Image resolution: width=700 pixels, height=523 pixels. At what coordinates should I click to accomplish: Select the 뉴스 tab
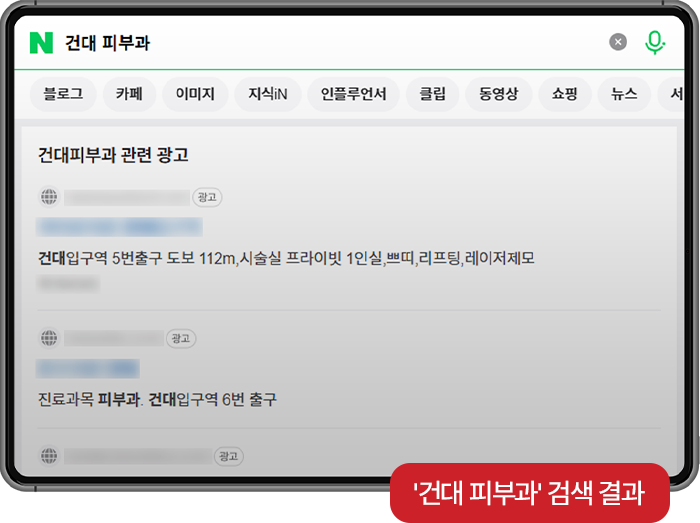coord(624,94)
